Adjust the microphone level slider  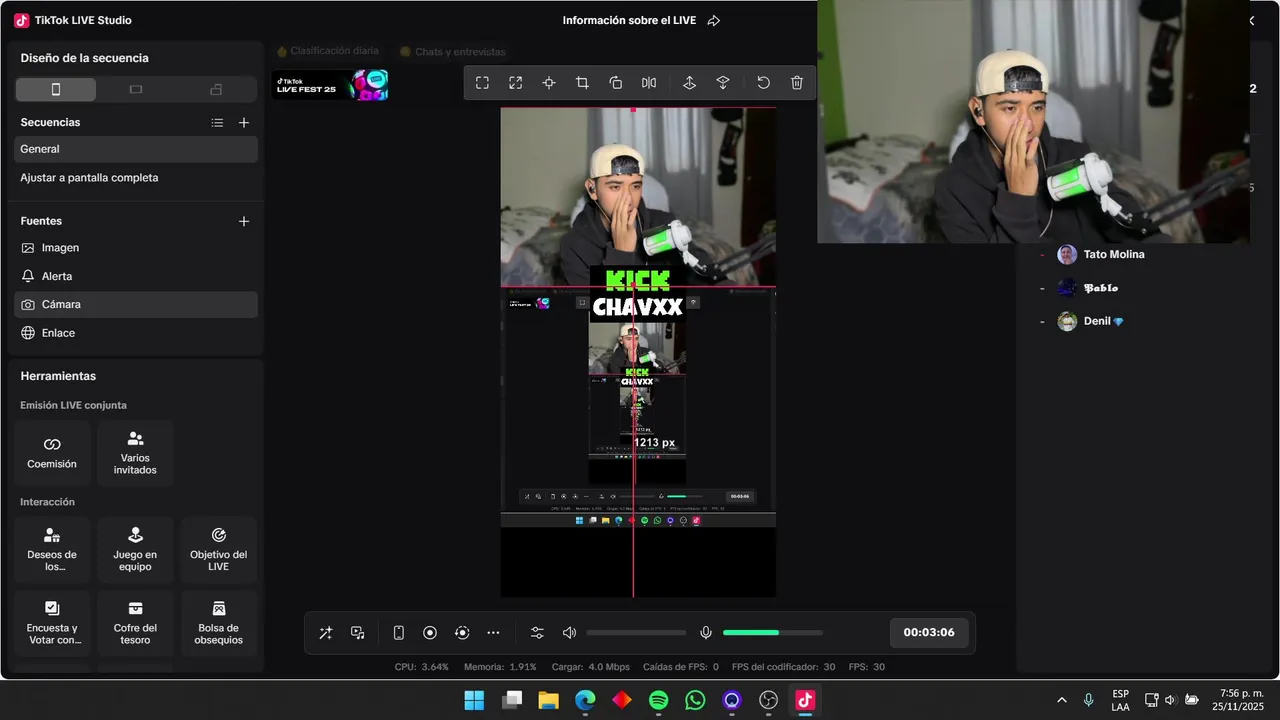pyautogui.click(x=773, y=633)
